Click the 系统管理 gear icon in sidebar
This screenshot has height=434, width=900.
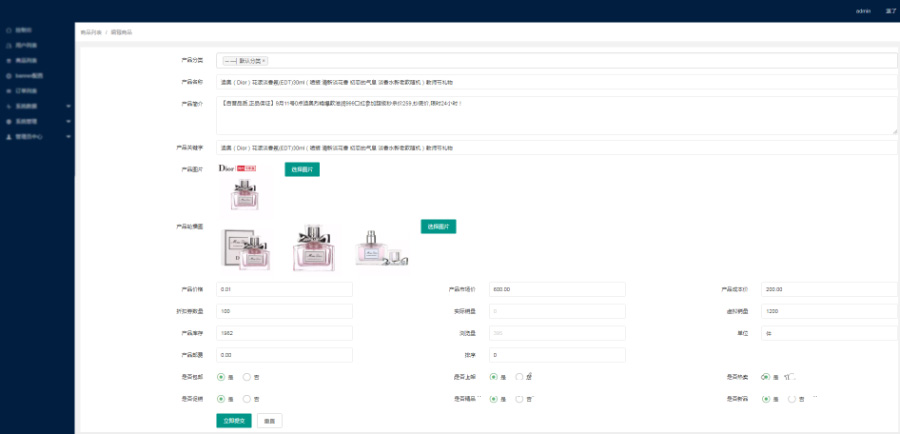pyautogui.click(x=9, y=120)
